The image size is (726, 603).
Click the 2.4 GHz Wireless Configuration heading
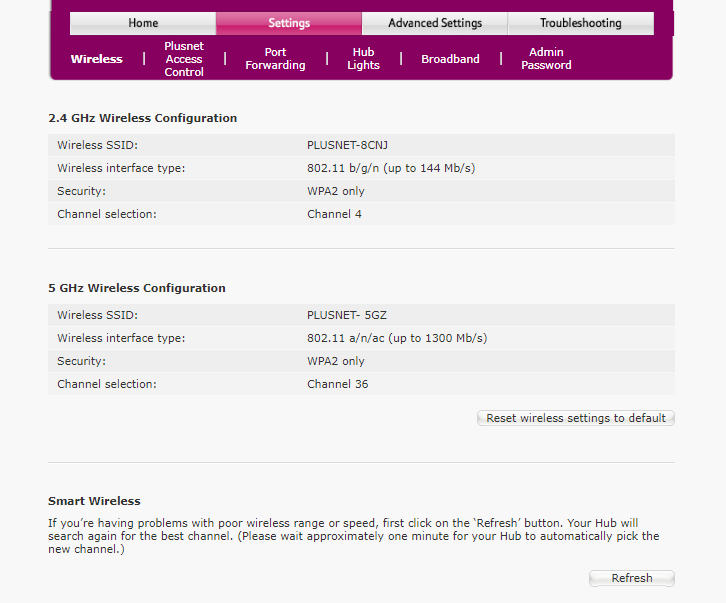coord(143,118)
